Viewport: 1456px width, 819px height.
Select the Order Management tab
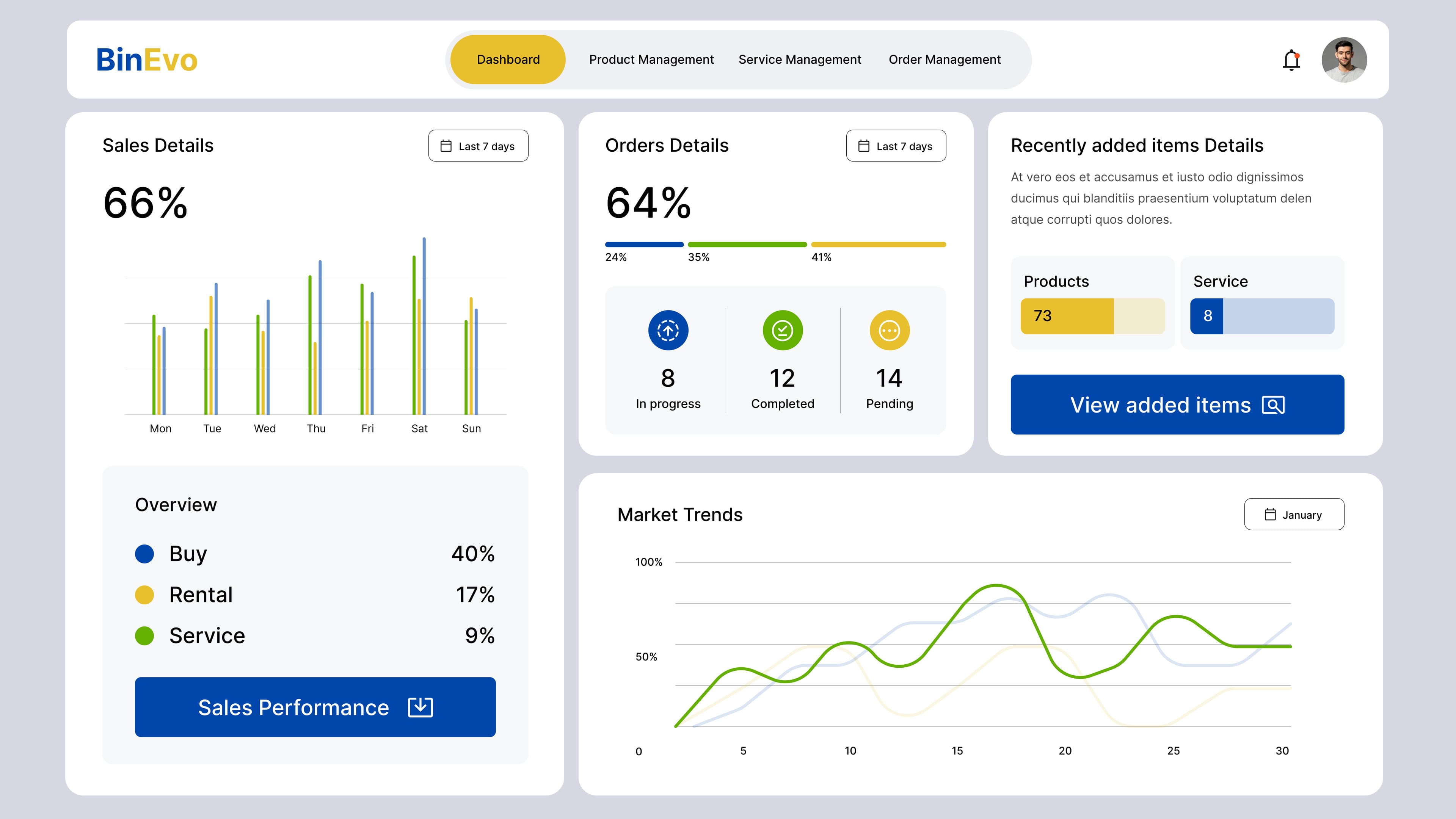[x=945, y=60]
